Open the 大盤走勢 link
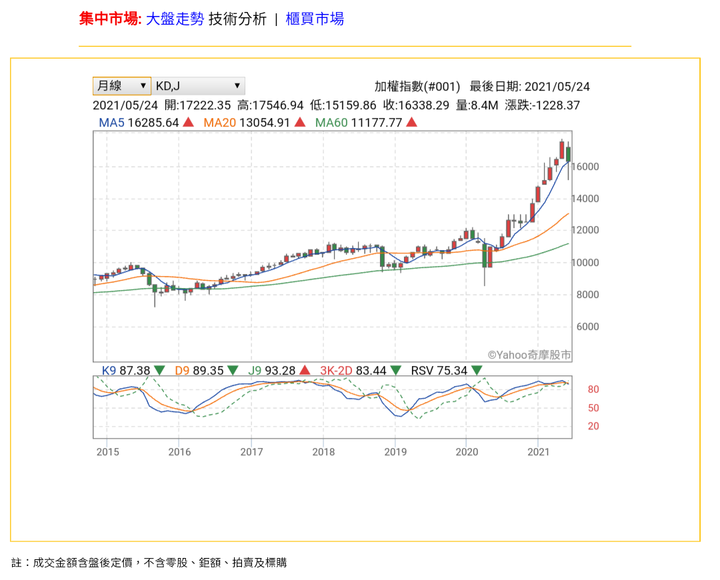Screen dimensions: 720x580 click(175, 19)
